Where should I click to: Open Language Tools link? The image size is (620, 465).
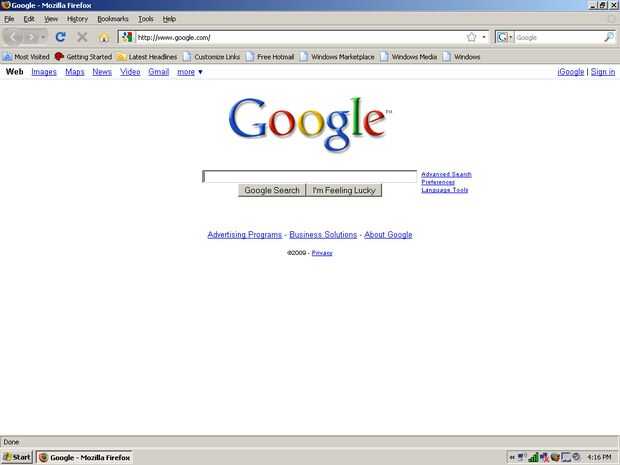[445, 190]
